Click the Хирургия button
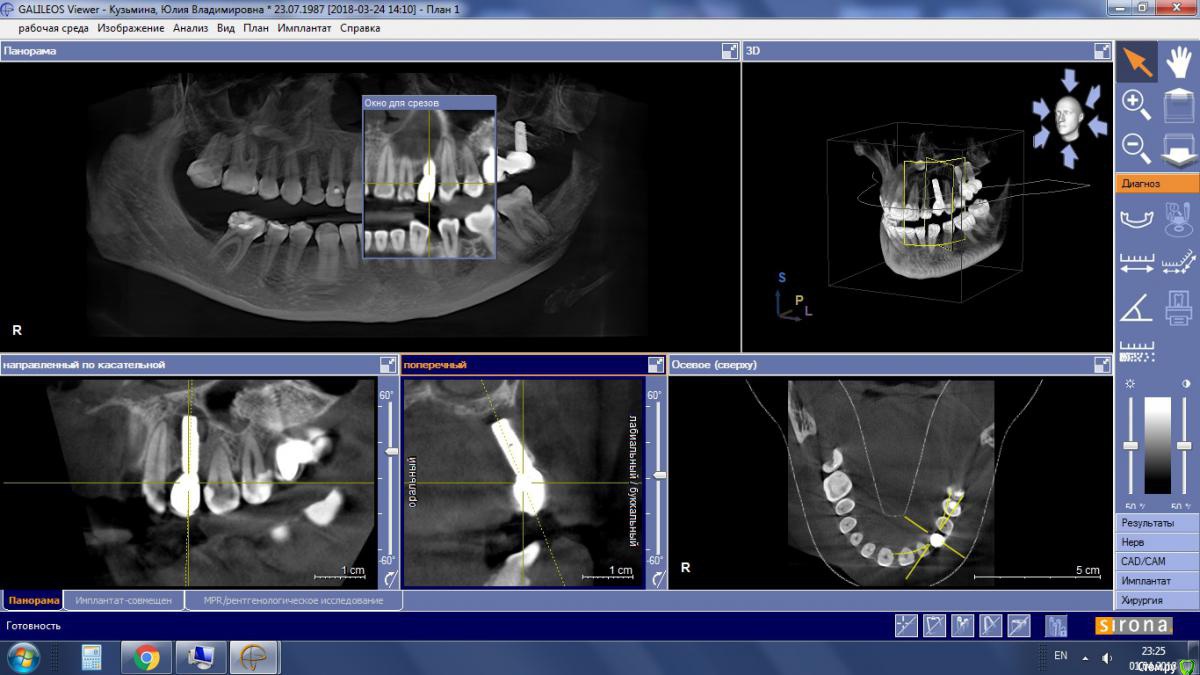The height and width of the screenshot is (675, 1200). coord(1157,600)
